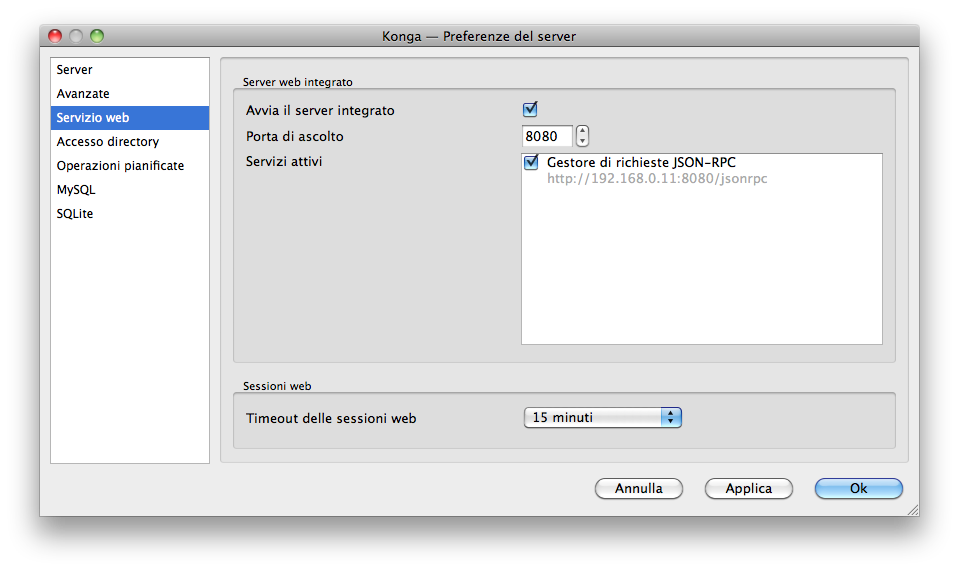
Task: Select Servizio web in sidebar
Action: click(92, 118)
